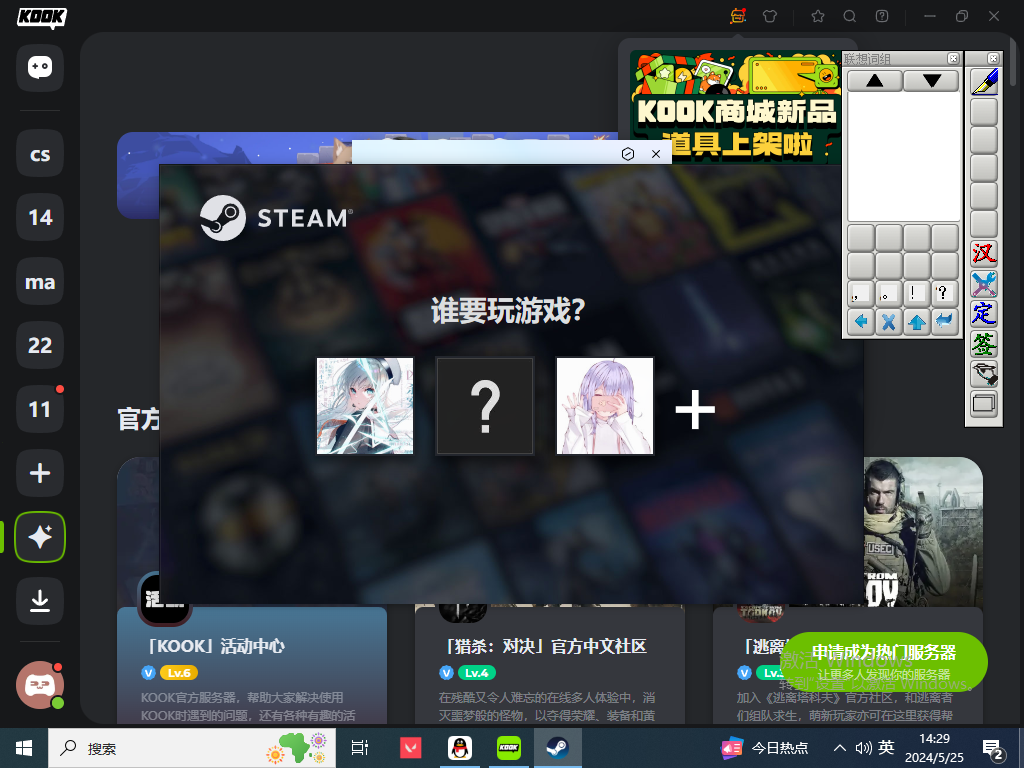1024x768 pixels.
Task: Choose the Steam profile with purple-haired avatar
Action: pyautogui.click(x=605, y=406)
